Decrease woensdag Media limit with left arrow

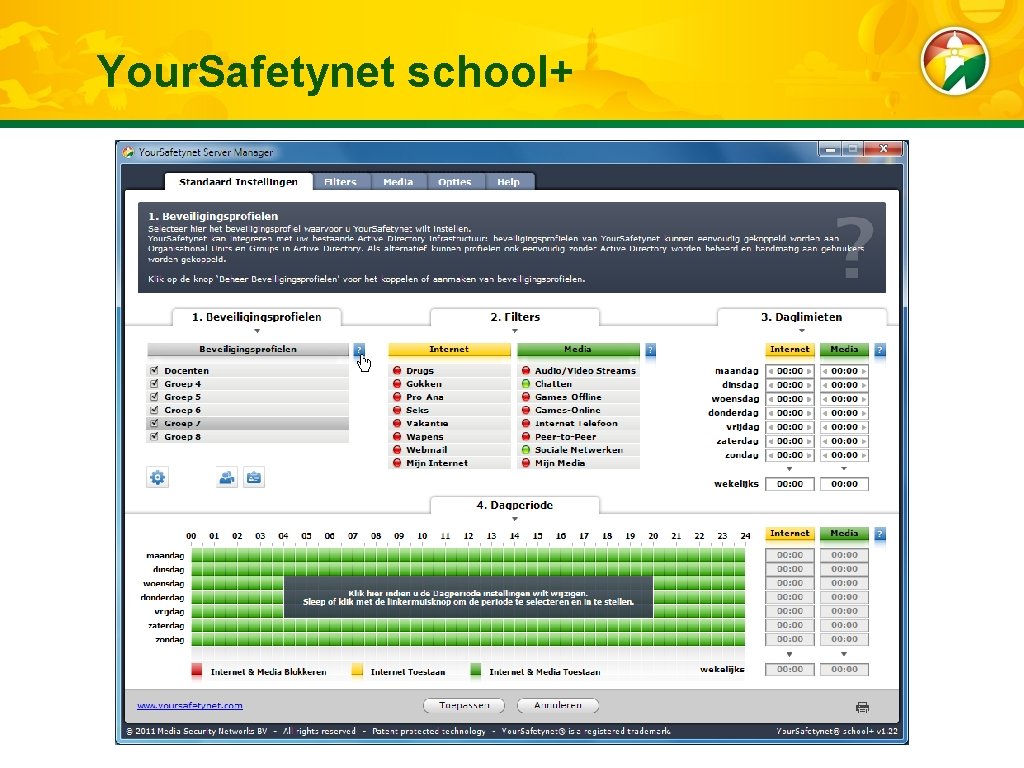(825, 399)
